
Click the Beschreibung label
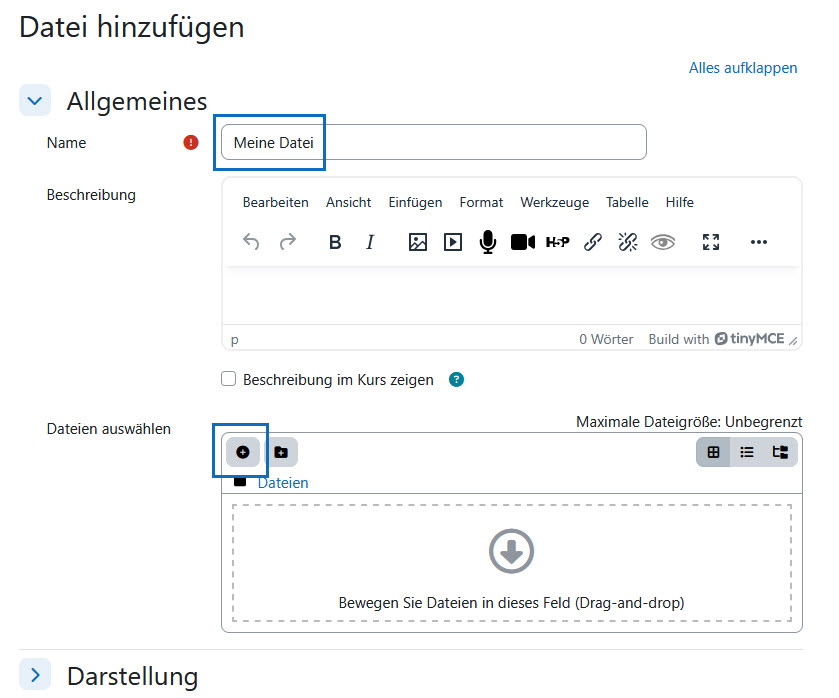(x=91, y=195)
